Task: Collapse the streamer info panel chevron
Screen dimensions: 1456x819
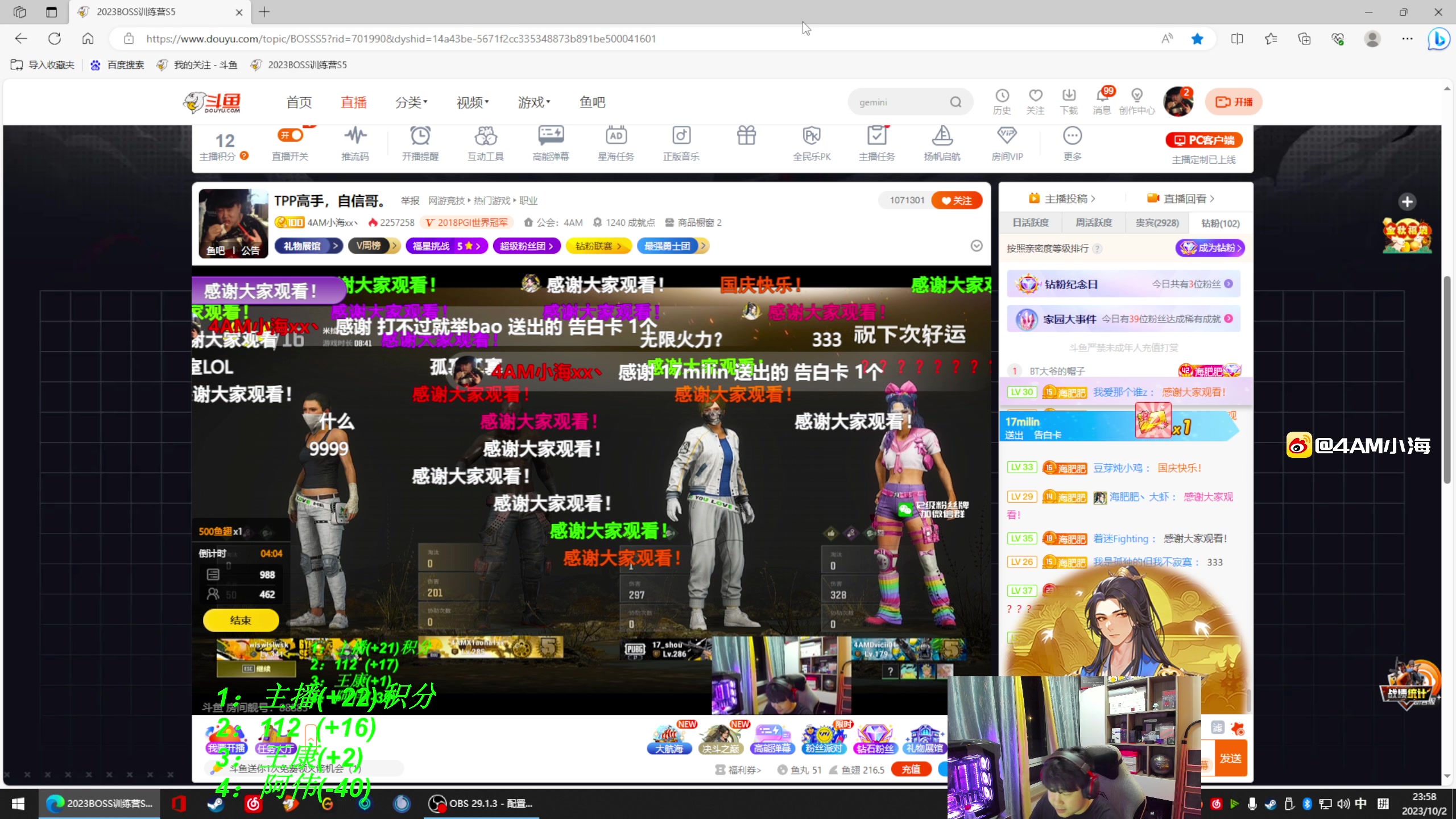Action: (x=977, y=246)
